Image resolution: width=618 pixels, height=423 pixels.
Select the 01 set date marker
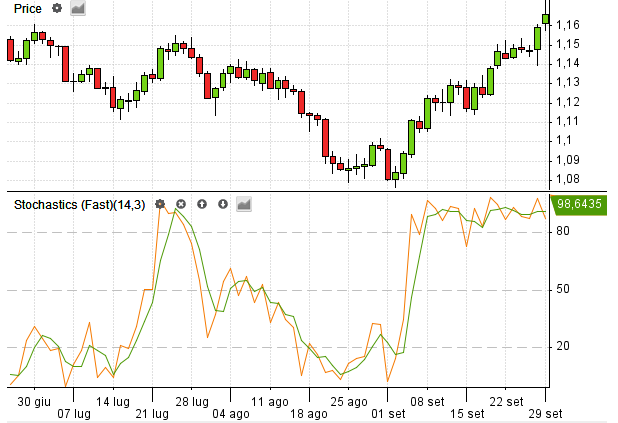(389, 411)
